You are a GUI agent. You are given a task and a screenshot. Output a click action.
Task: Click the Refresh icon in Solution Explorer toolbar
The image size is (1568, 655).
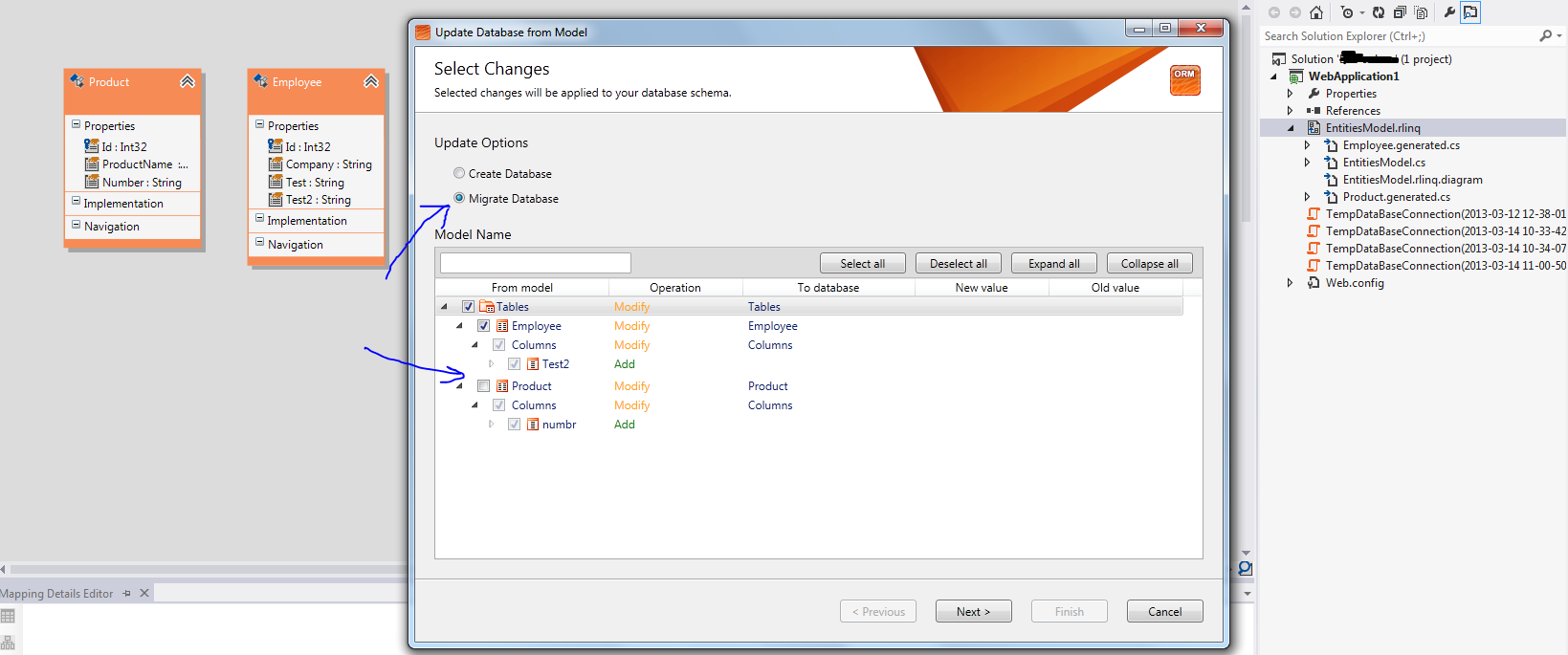point(1378,12)
